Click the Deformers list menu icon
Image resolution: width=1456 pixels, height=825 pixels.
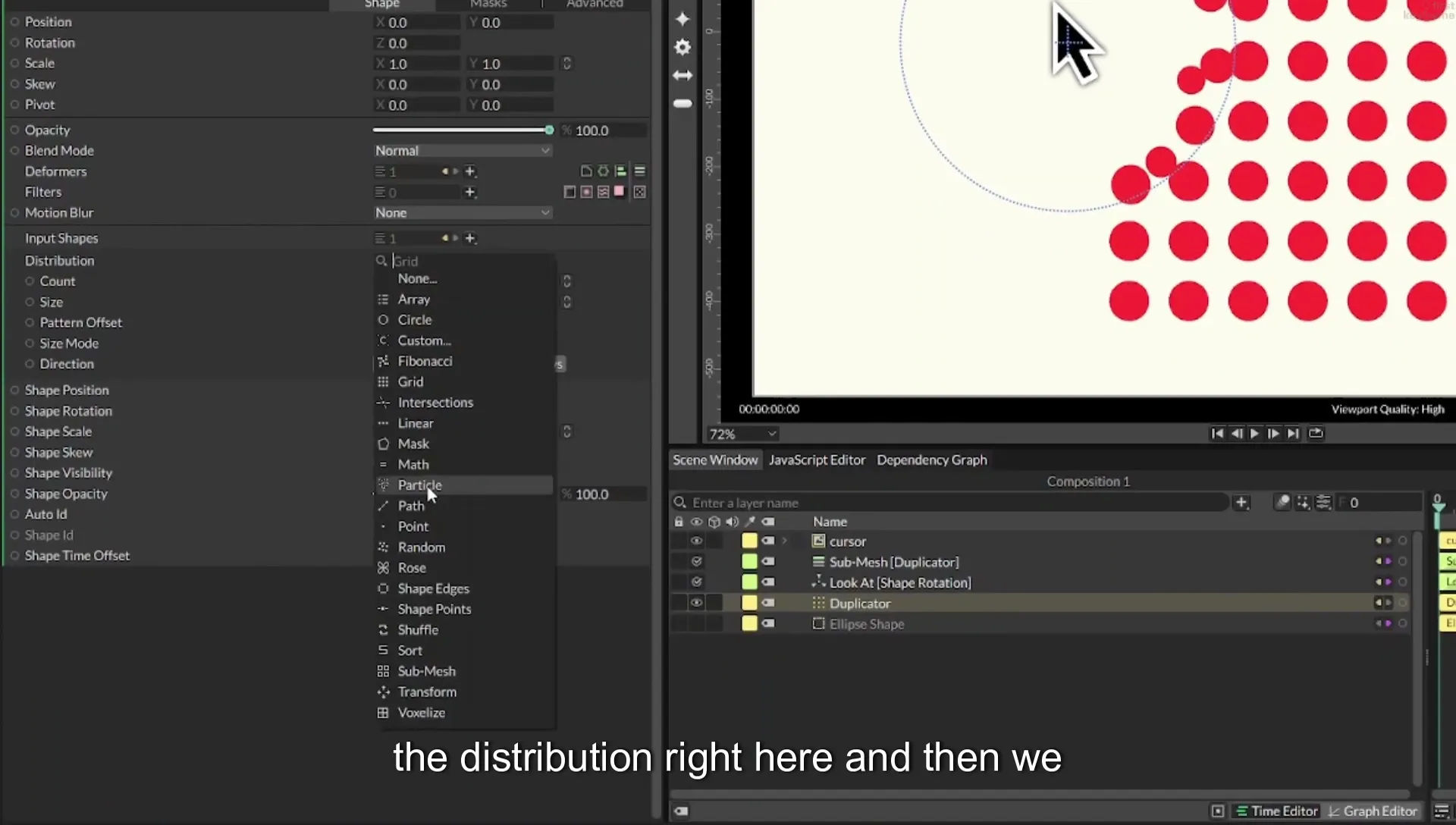click(640, 171)
